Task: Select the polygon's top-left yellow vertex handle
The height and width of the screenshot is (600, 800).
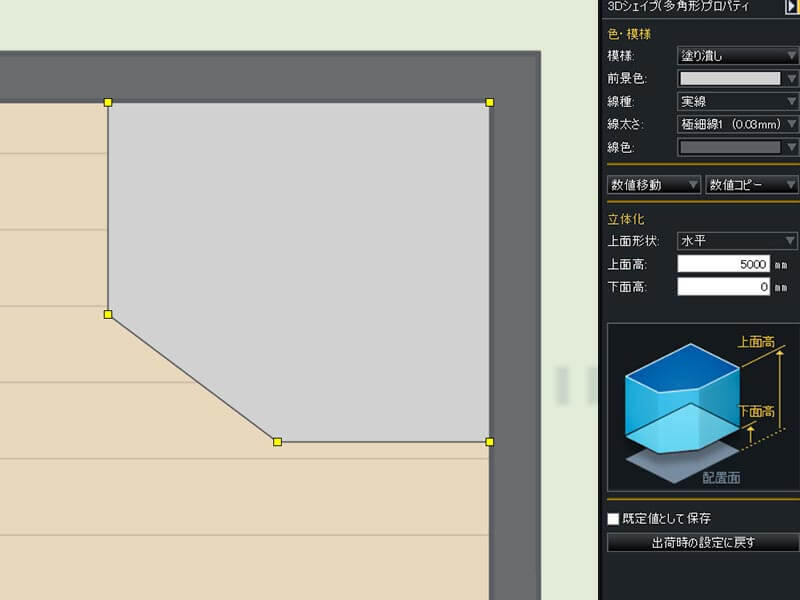Action: [108, 102]
